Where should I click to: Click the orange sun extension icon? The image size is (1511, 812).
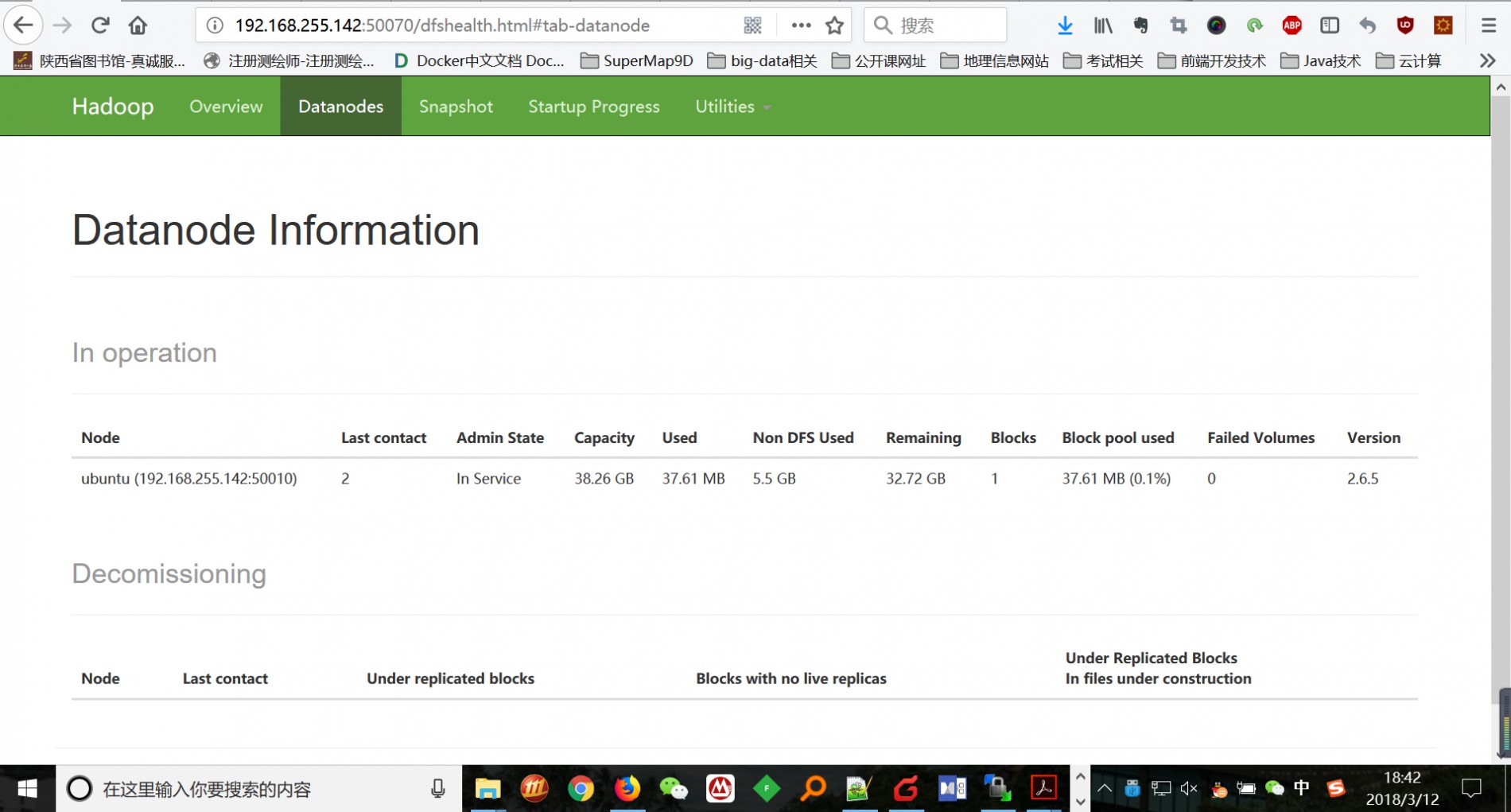(x=1443, y=25)
